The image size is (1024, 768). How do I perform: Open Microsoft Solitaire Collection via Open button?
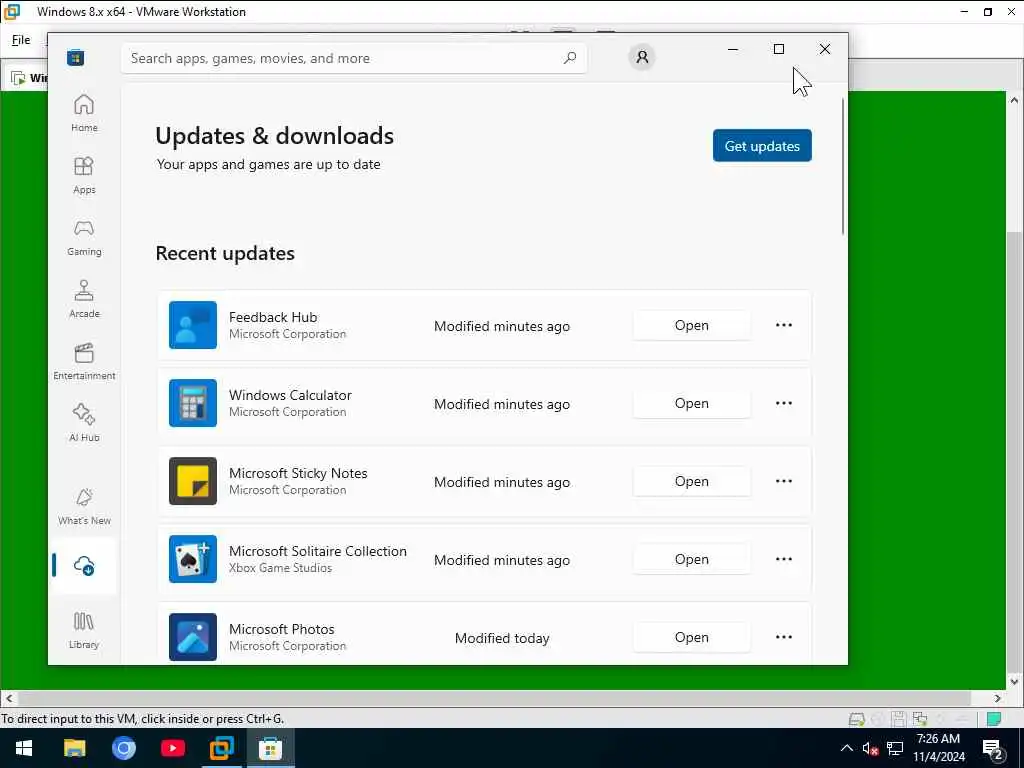pyautogui.click(x=692, y=559)
